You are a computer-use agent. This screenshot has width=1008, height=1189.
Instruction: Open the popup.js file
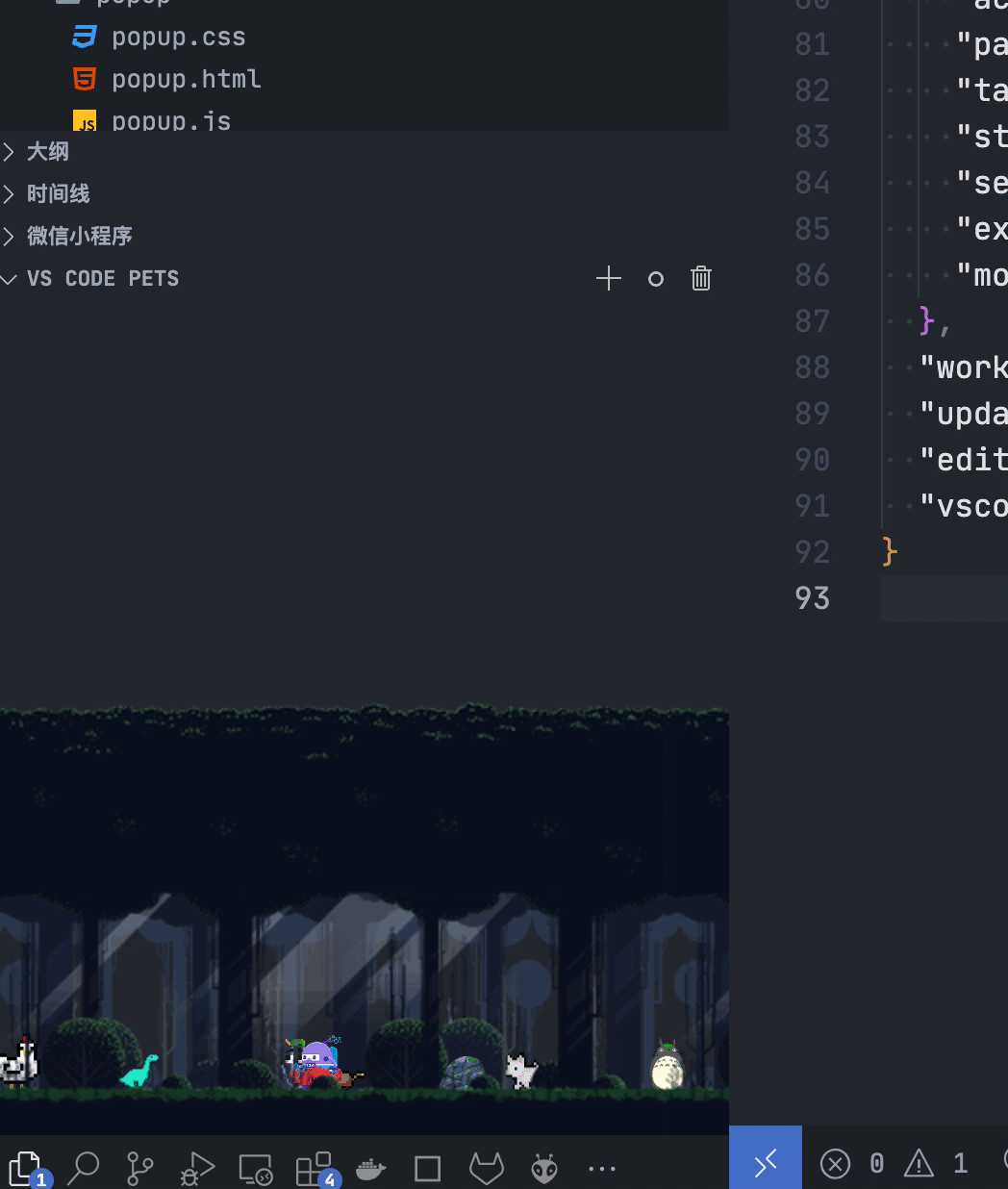(171, 120)
